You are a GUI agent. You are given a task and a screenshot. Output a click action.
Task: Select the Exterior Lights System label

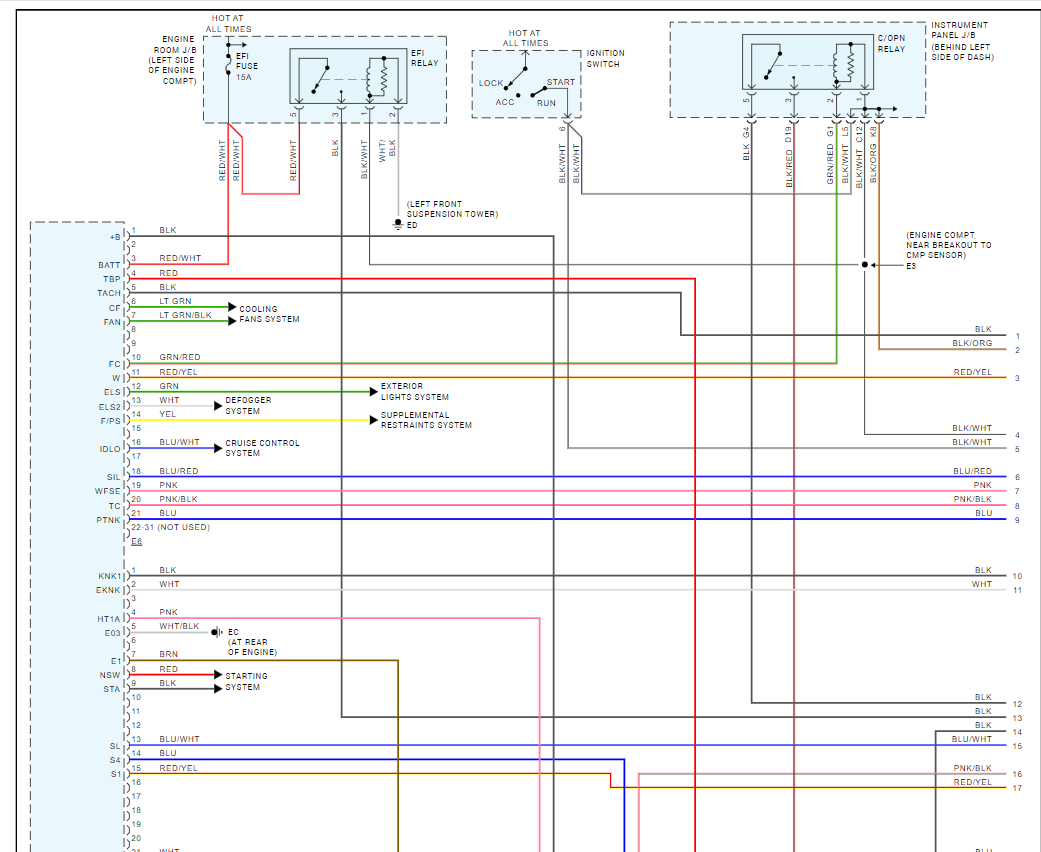[414, 391]
